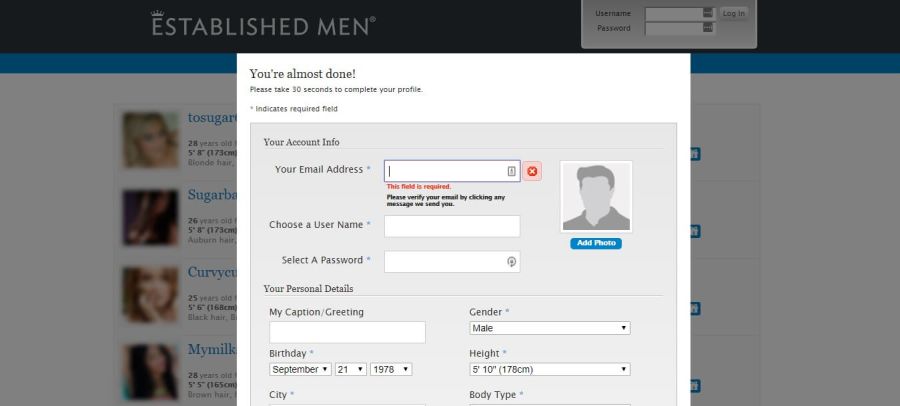Image resolution: width=900 pixels, height=406 pixels.
Task: Open the birthday month dropdown showing September
Action: [x=300, y=369]
